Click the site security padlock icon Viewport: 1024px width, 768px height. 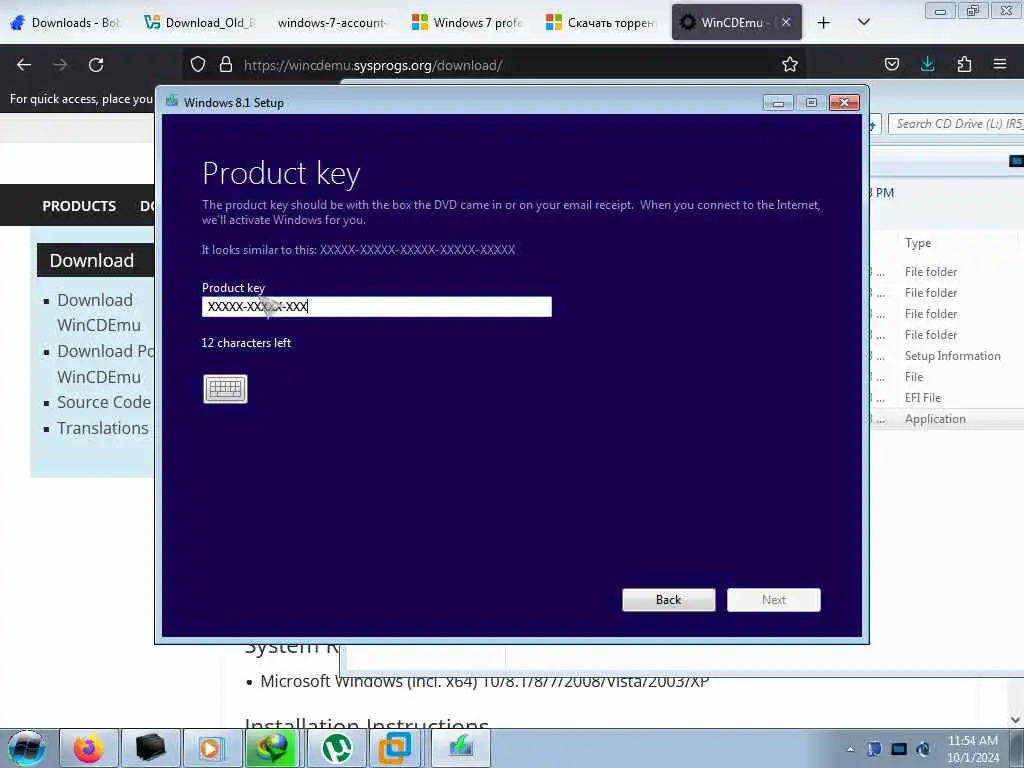click(x=226, y=65)
